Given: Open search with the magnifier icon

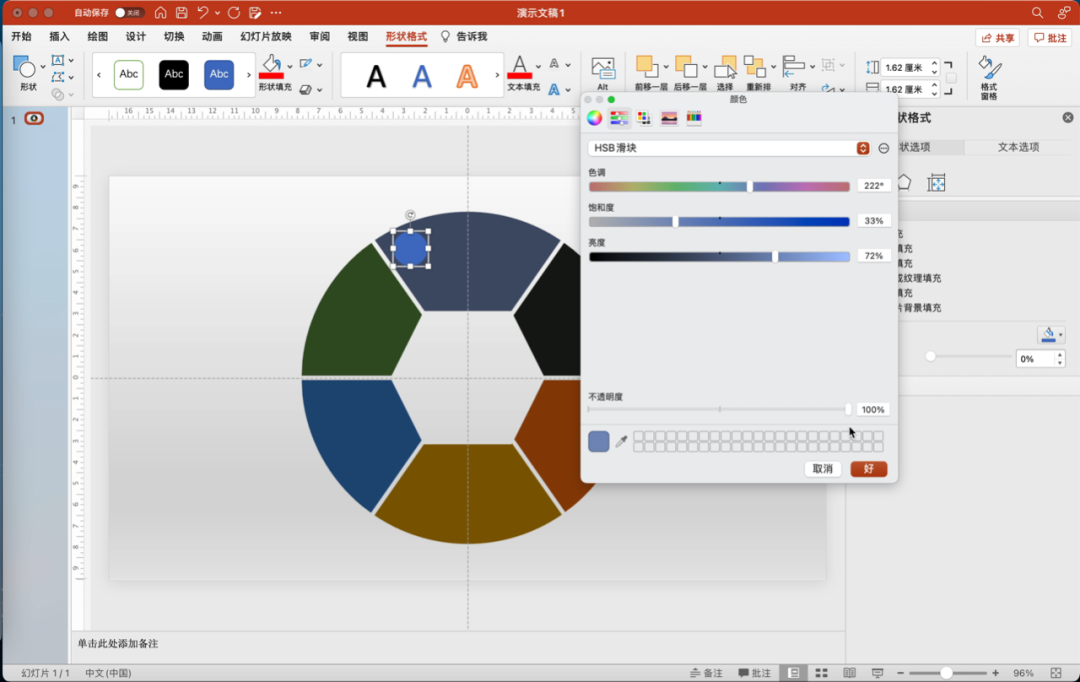Looking at the screenshot, I should (1037, 12).
